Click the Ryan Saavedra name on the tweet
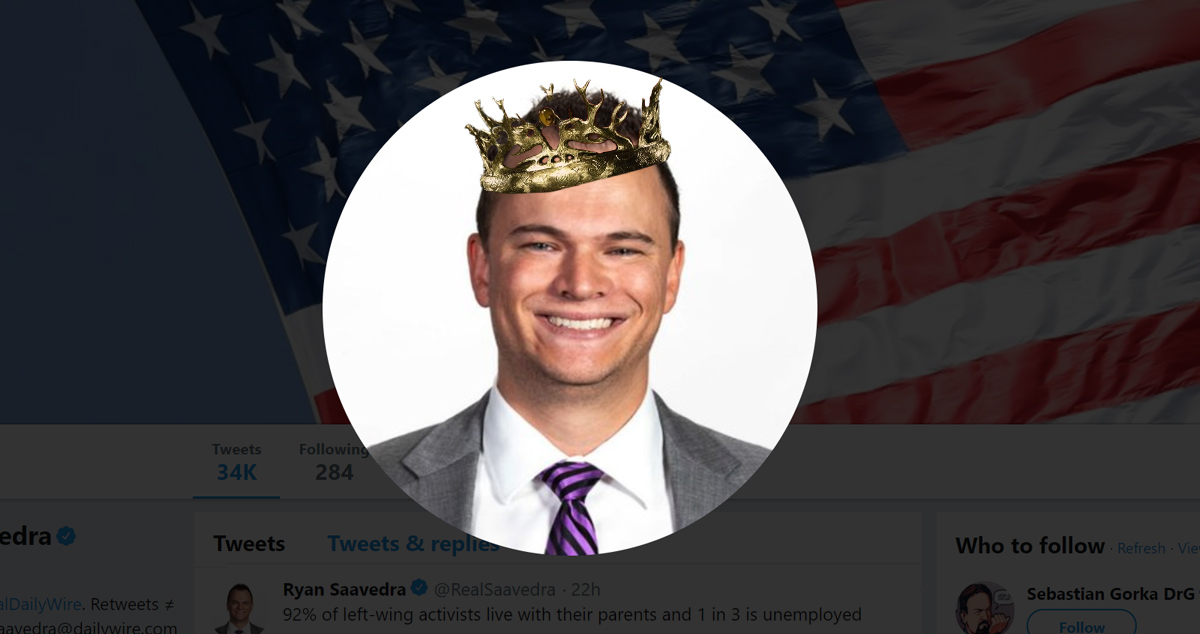The height and width of the screenshot is (634, 1200). (x=345, y=589)
